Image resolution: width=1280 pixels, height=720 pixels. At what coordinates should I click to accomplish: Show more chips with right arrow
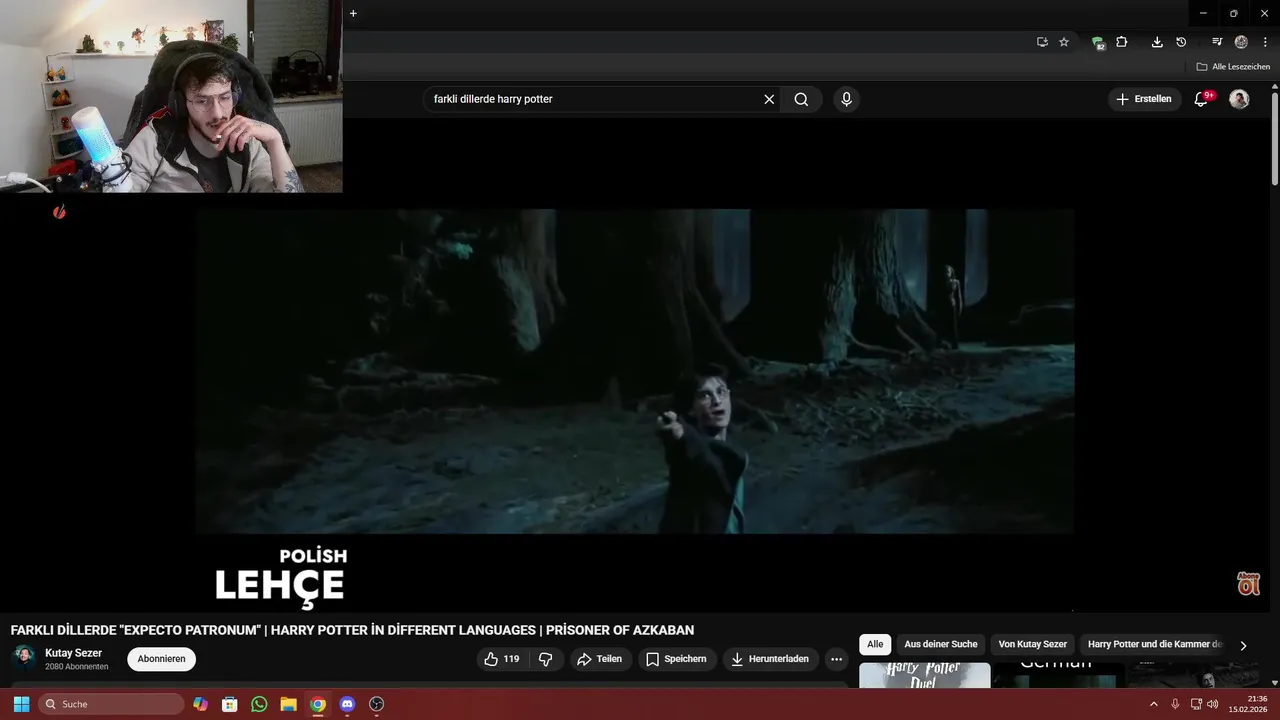1243,645
